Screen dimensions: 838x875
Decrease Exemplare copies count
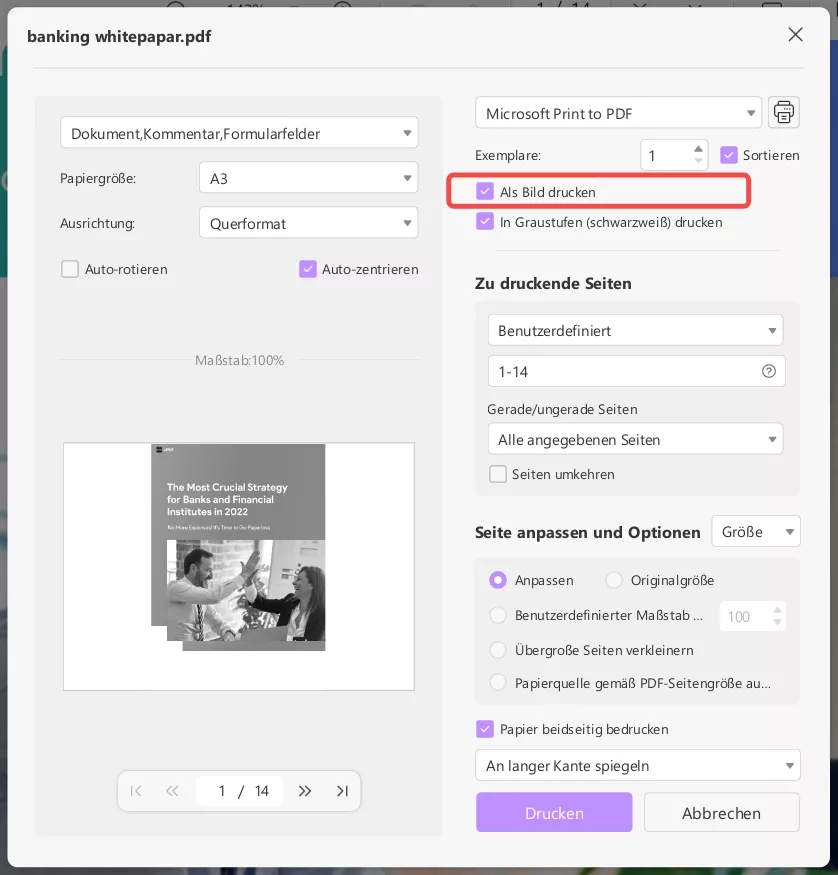(698, 161)
